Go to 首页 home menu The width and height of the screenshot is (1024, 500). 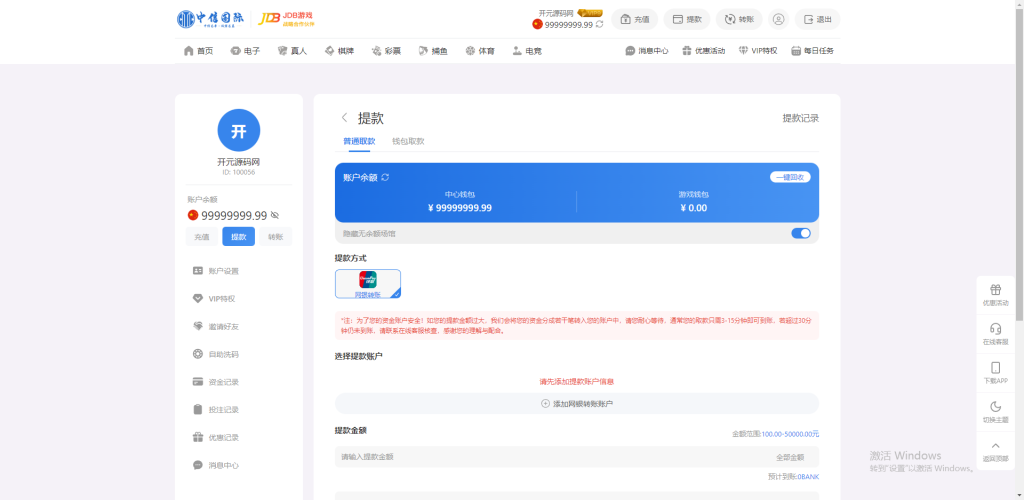coord(199,50)
